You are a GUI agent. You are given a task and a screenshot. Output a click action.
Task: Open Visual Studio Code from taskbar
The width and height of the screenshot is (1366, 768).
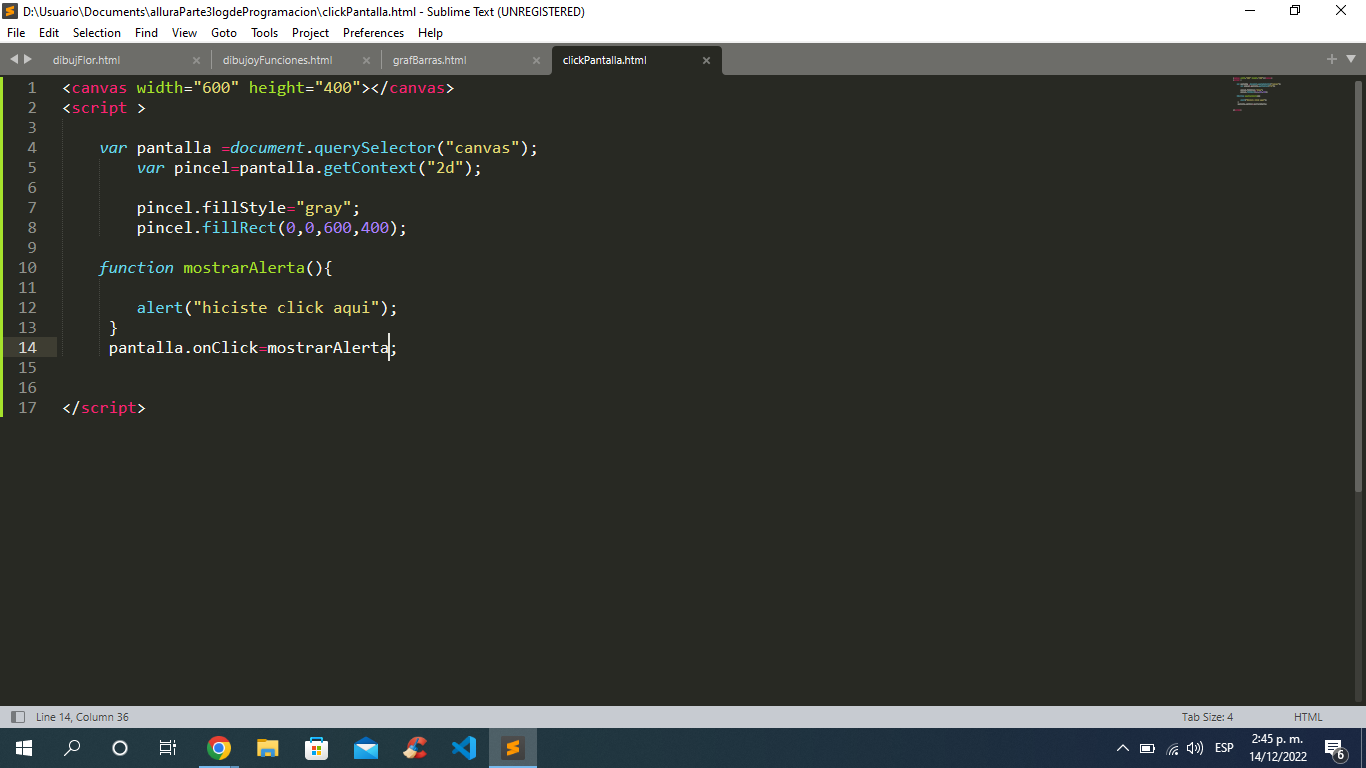tap(464, 747)
